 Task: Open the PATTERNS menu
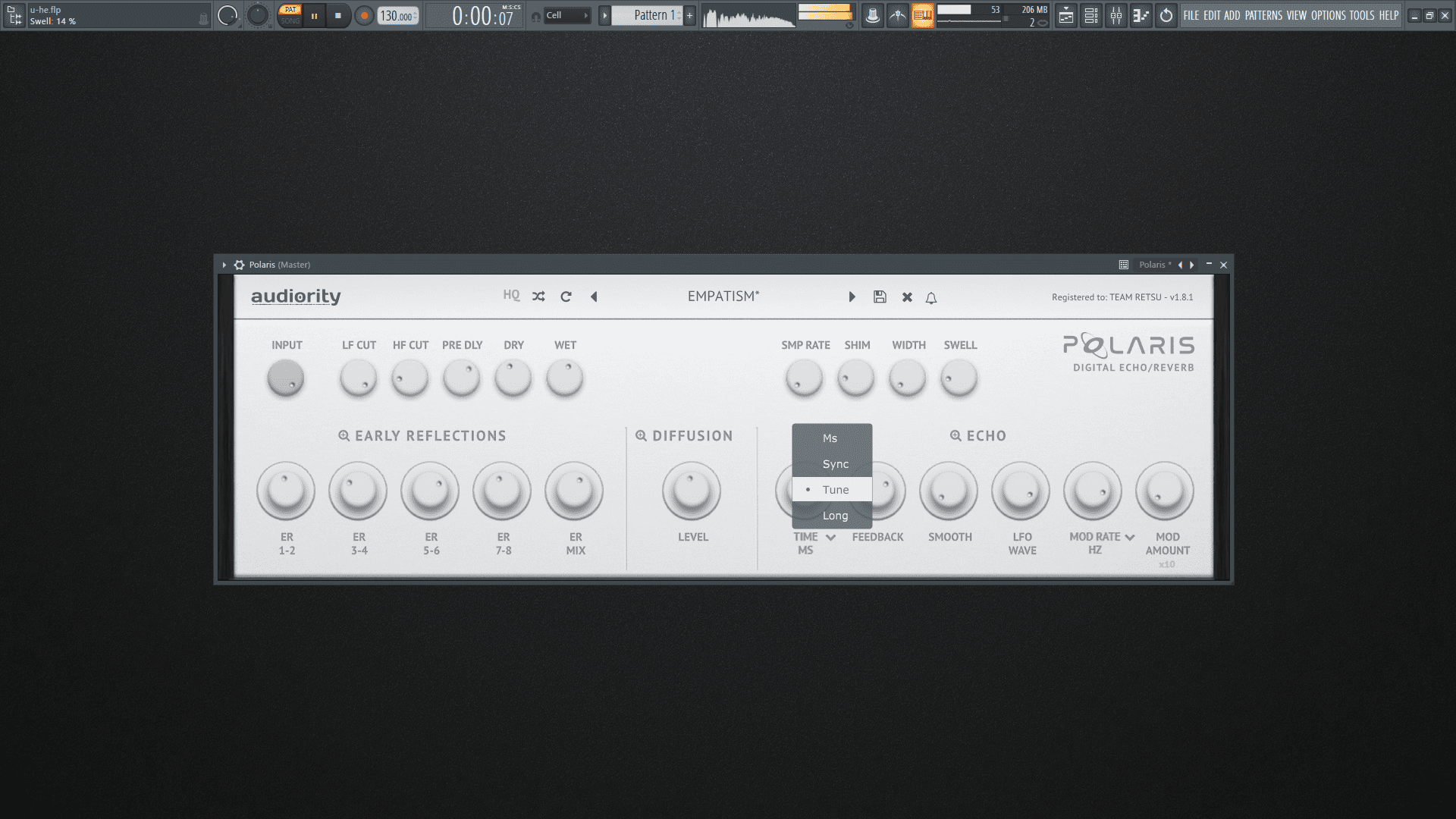[x=1263, y=15]
